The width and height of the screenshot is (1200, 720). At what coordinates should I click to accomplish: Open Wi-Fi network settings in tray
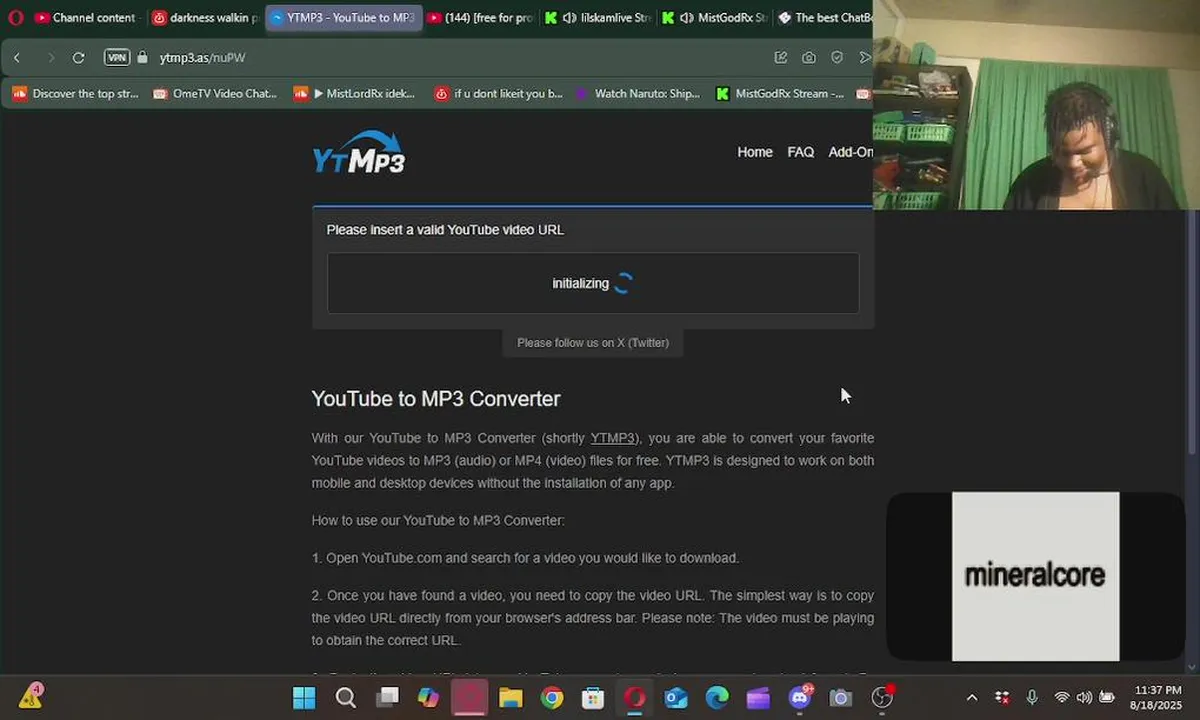click(x=1061, y=698)
